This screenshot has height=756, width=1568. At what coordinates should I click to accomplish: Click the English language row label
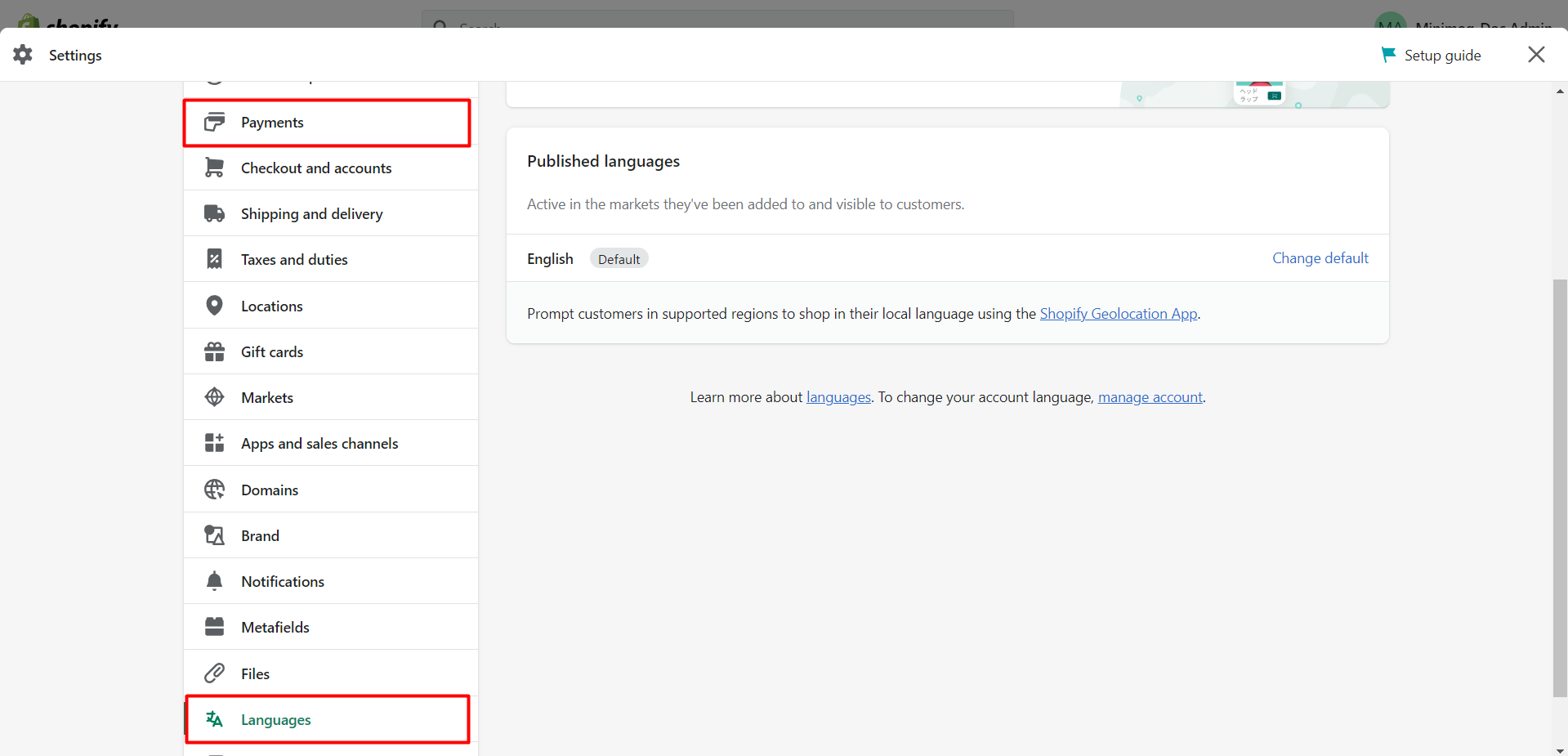pos(550,259)
